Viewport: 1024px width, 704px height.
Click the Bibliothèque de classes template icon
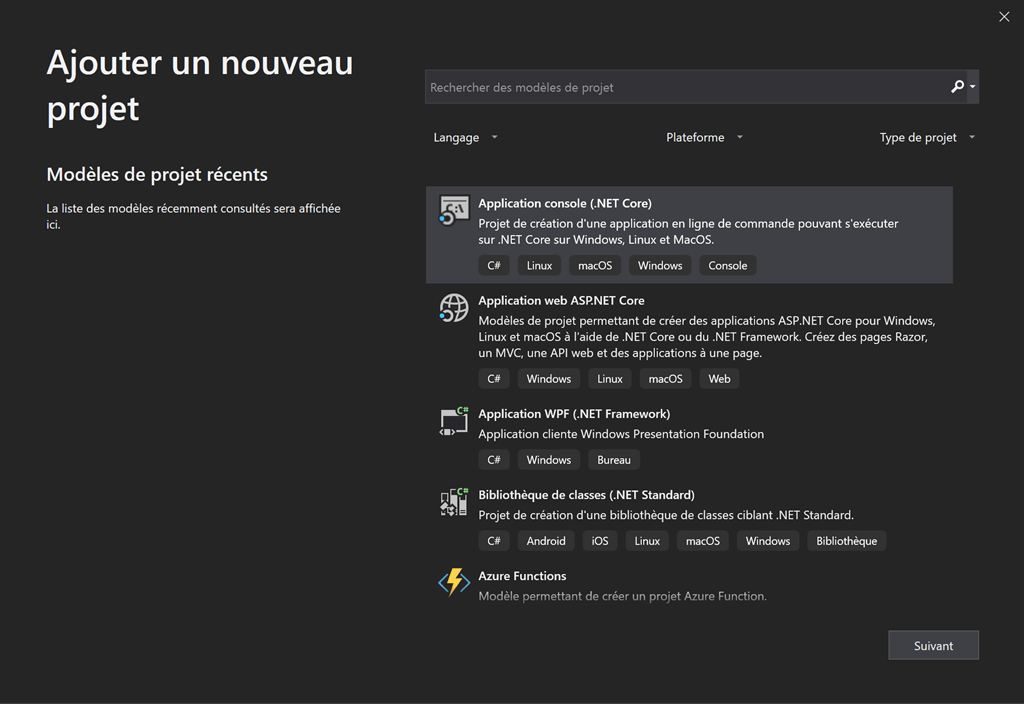pyautogui.click(x=453, y=503)
